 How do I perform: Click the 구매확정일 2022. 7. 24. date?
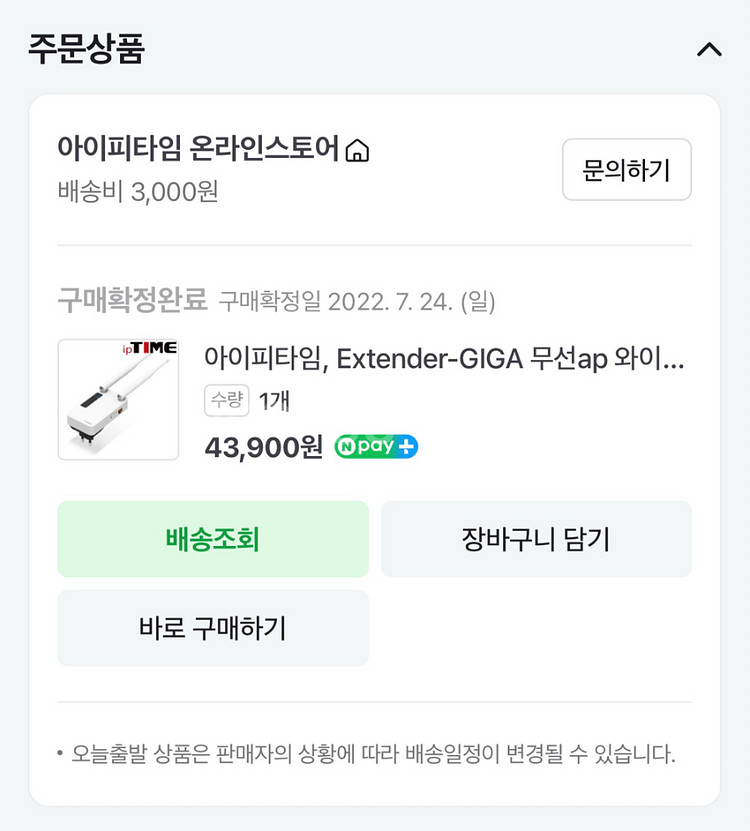pos(357,301)
